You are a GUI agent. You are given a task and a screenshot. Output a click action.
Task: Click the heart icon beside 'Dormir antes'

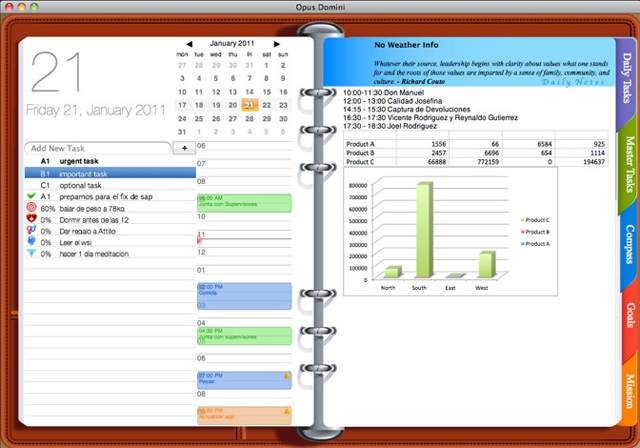click(31, 220)
